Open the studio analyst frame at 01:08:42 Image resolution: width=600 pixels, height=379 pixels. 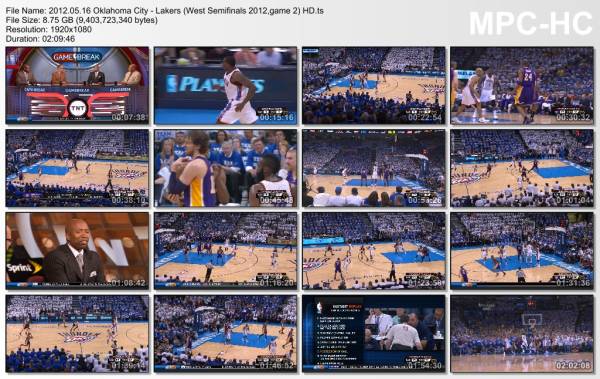click(x=77, y=251)
